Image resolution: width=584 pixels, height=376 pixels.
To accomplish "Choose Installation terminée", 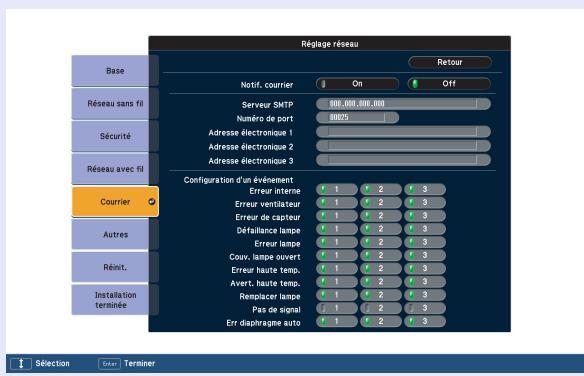I will point(115,300).
